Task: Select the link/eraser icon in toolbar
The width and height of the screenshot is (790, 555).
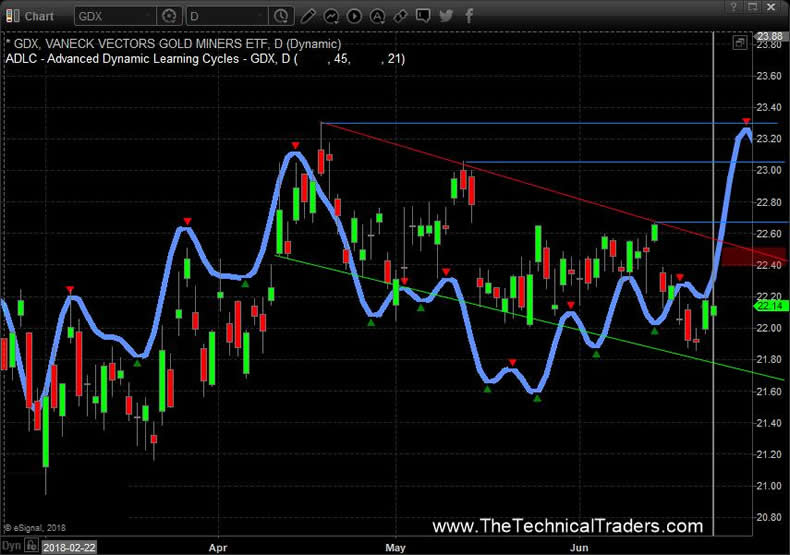Action: (x=400, y=16)
